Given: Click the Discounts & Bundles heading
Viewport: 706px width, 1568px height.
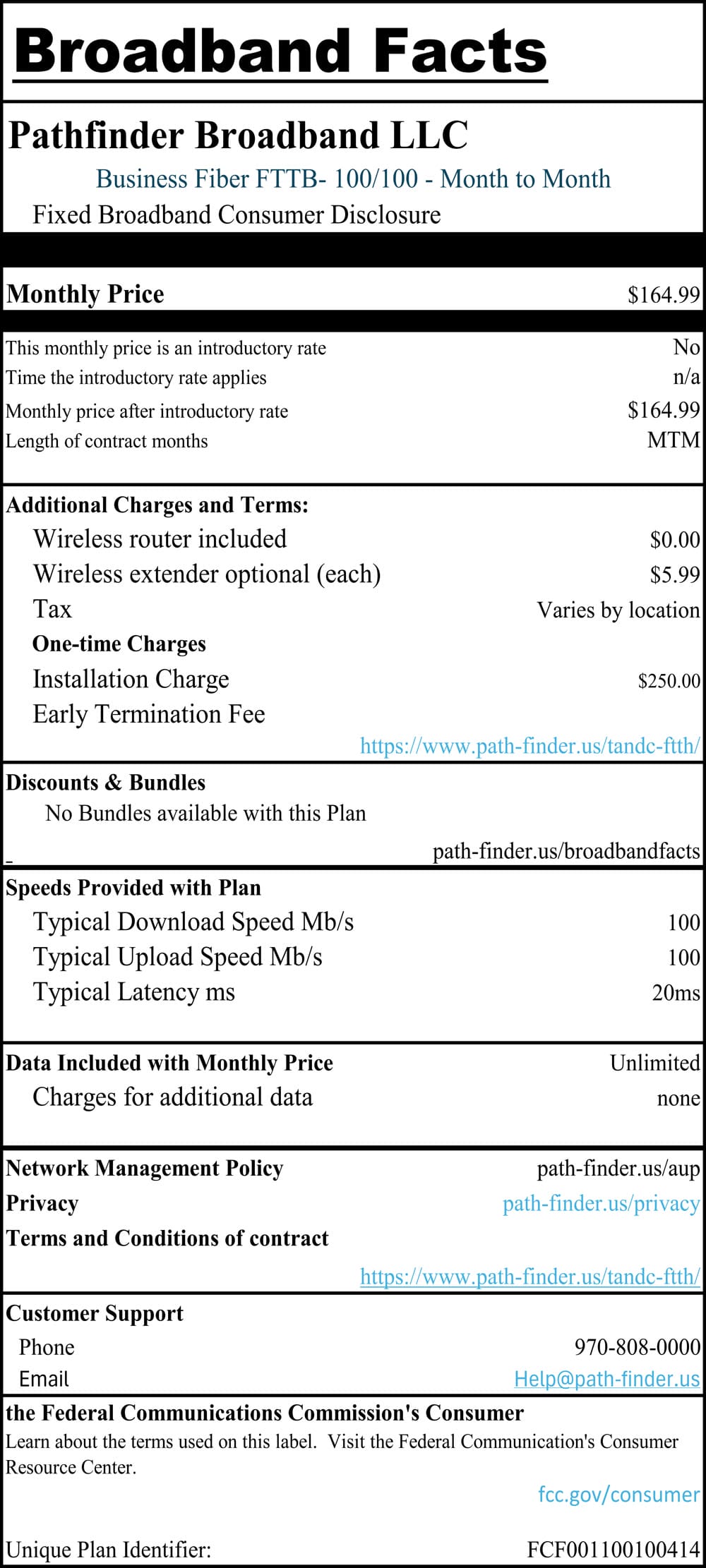Looking at the screenshot, I should (106, 783).
